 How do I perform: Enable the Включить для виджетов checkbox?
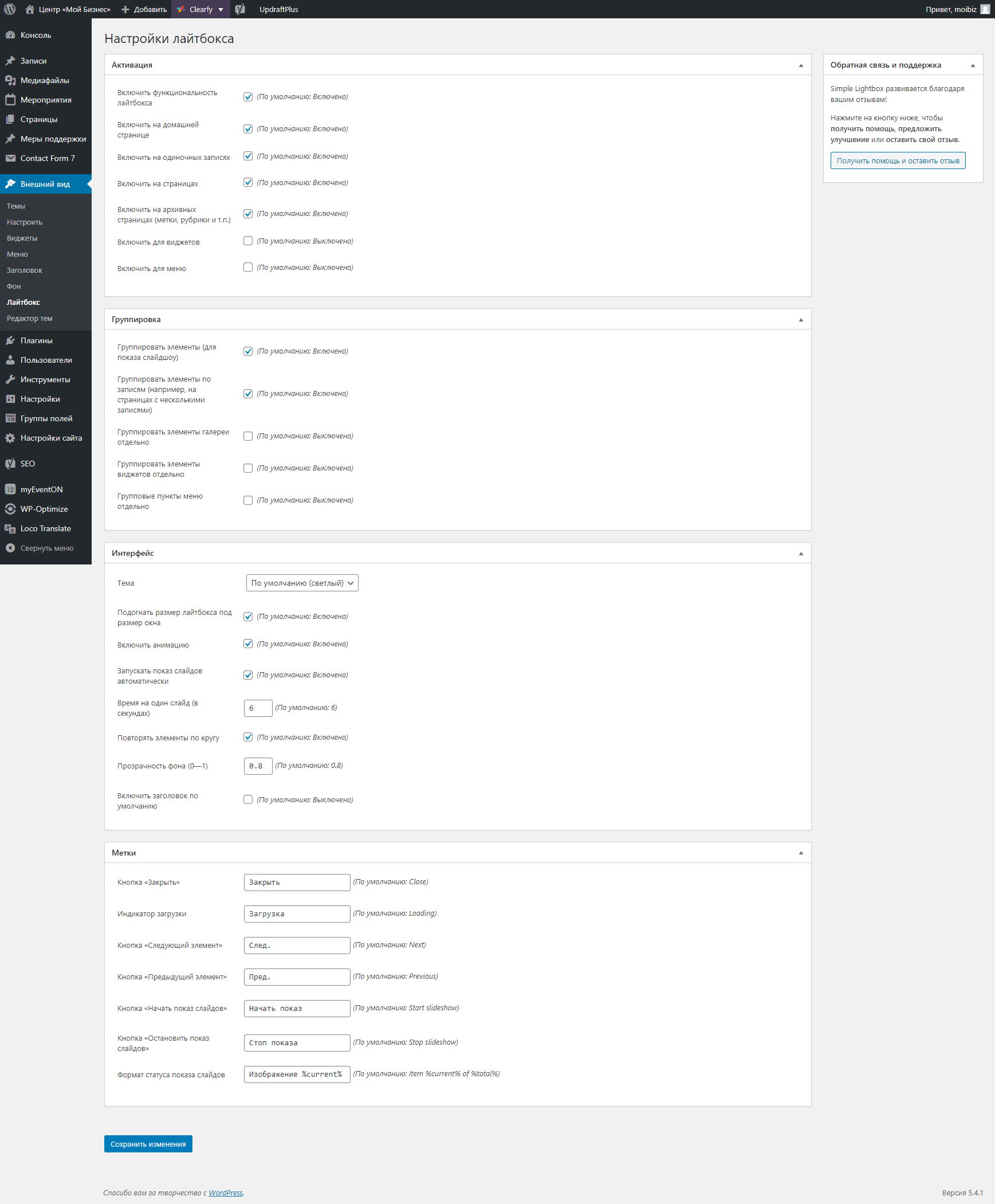(x=247, y=241)
